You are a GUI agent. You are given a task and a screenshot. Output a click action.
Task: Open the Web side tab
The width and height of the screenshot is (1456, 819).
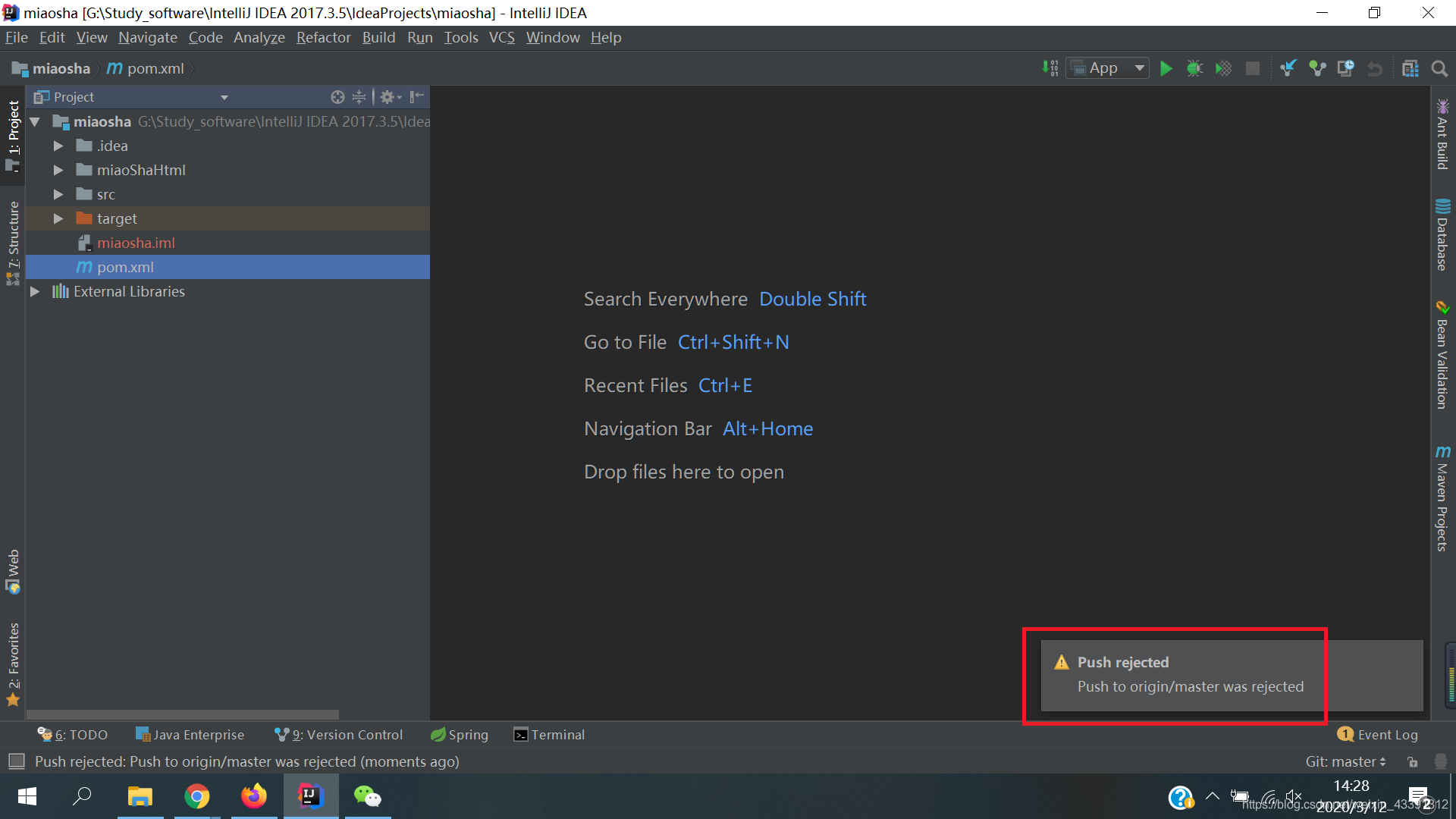(x=13, y=571)
